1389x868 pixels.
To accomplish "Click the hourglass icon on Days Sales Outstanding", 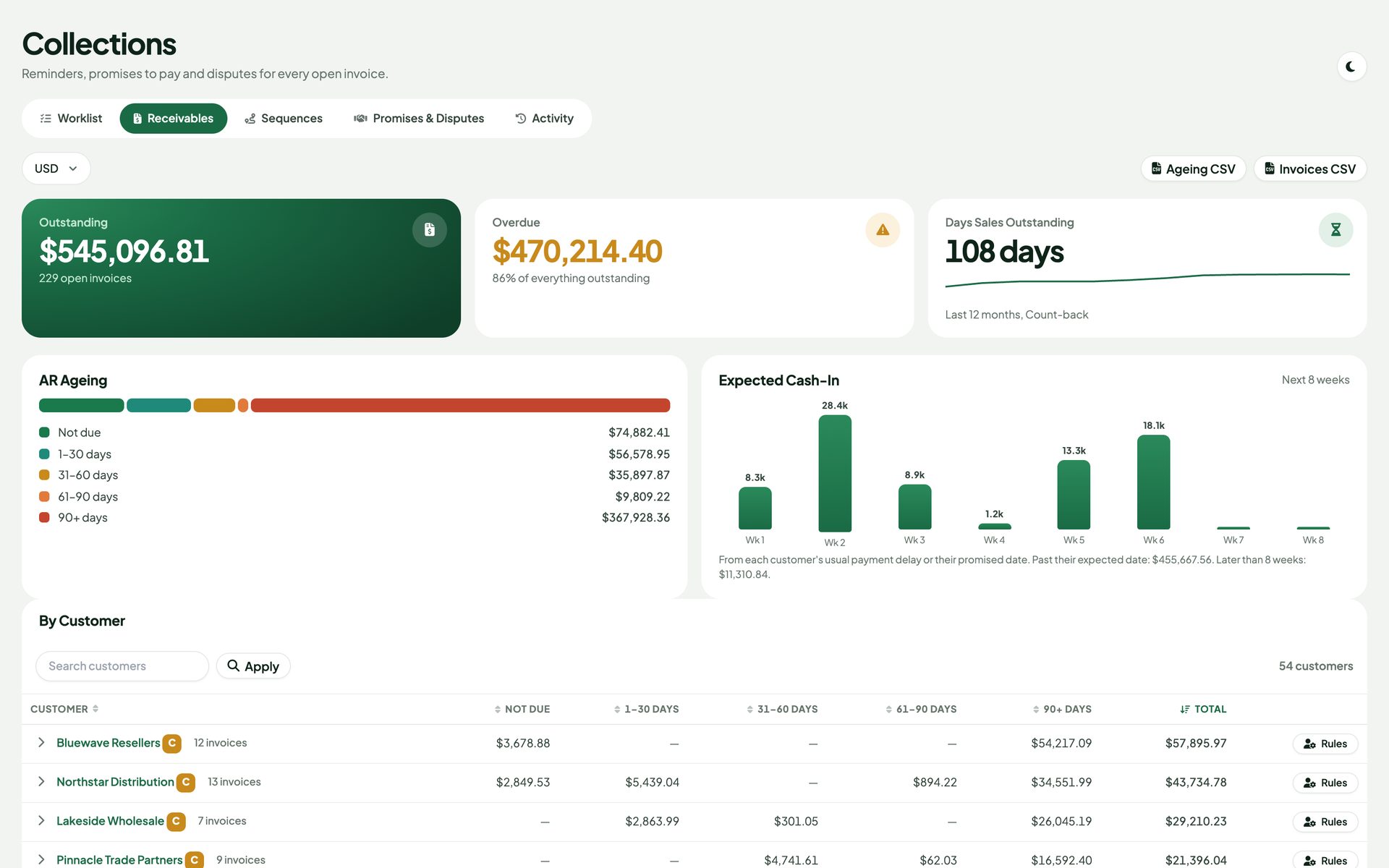I will point(1335,230).
